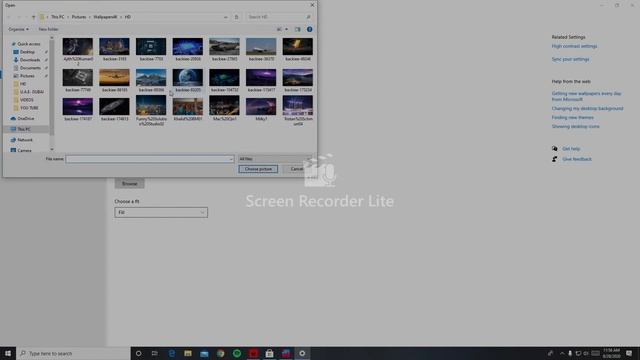Open the view options dropdown arrow
Screen dimensions: 640x360
click(286, 29)
